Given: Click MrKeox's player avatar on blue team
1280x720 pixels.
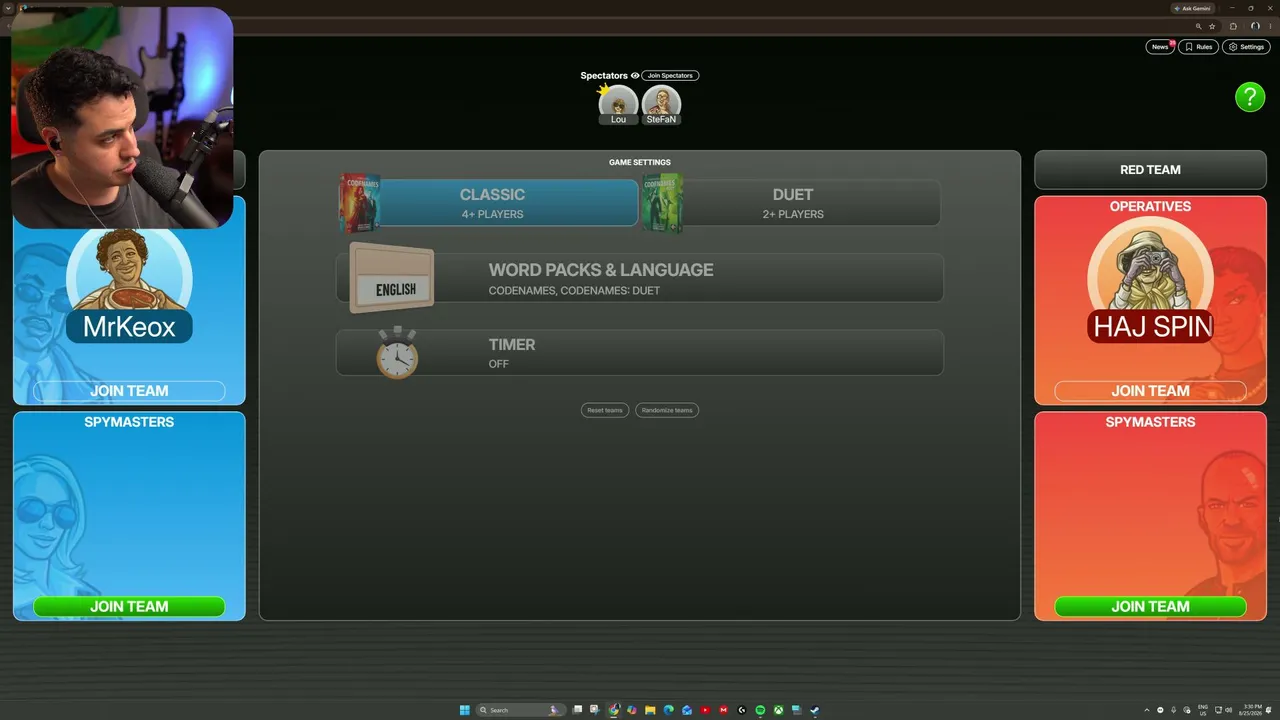Looking at the screenshot, I should pyautogui.click(x=129, y=270).
